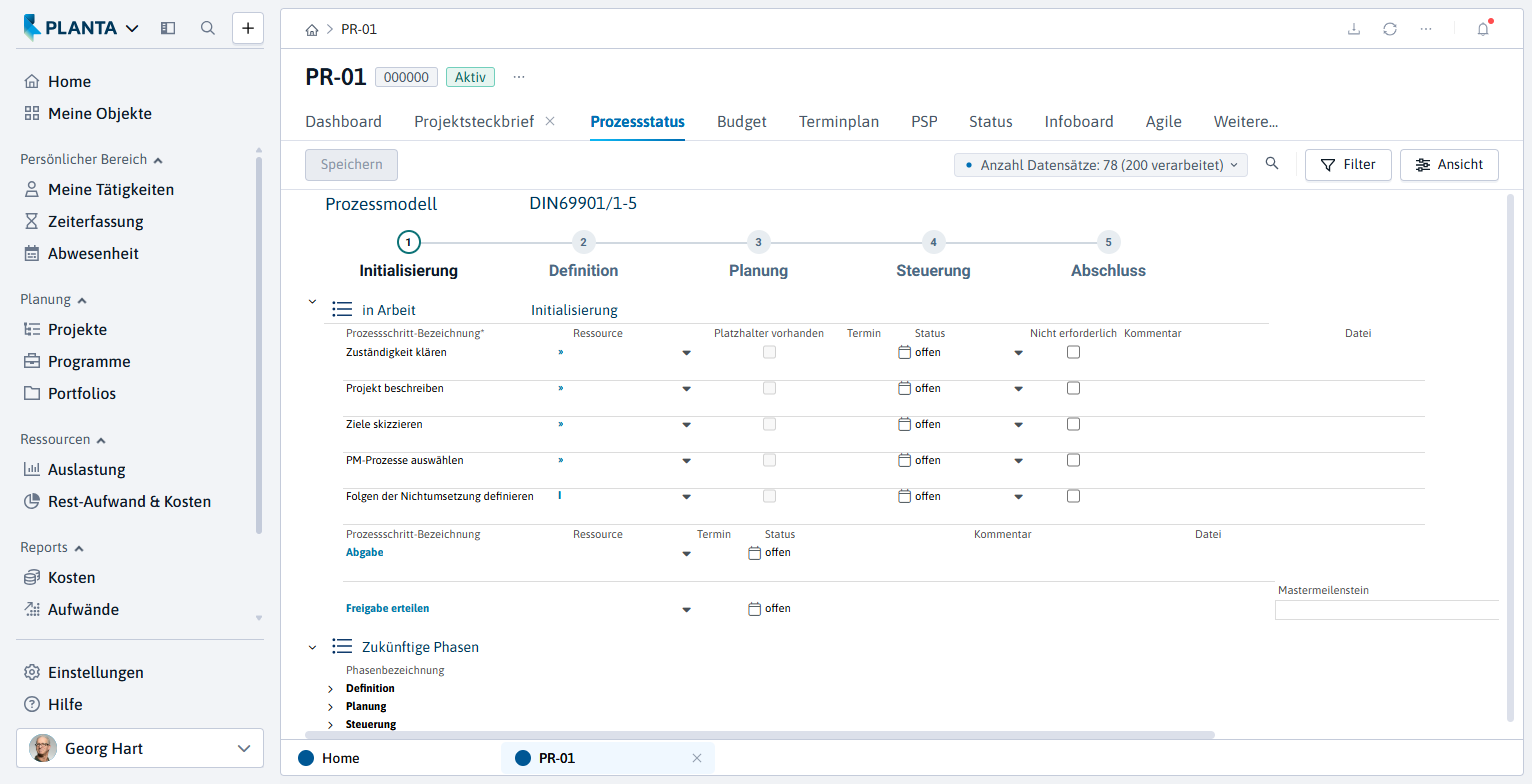The height and width of the screenshot is (784, 1532).
Task: Collapse the in Arbeit section
Action: coord(312,301)
